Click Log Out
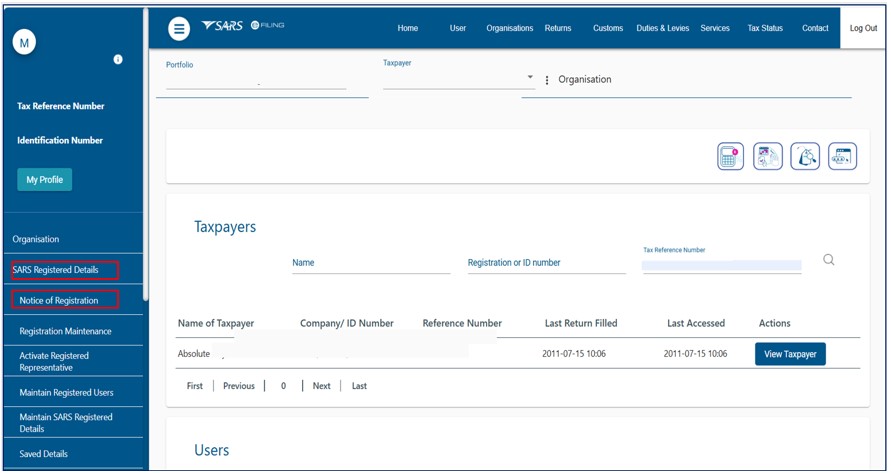This screenshot has width=891, height=473. [863, 28]
